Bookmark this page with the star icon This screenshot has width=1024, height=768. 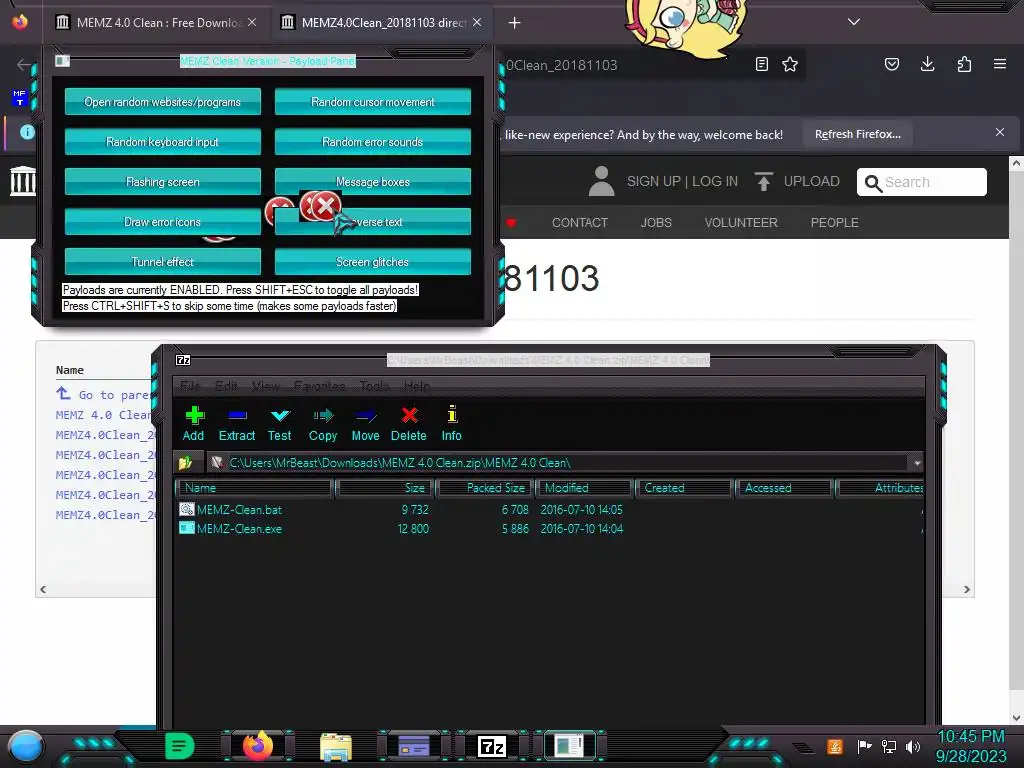(x=790, y=64)
